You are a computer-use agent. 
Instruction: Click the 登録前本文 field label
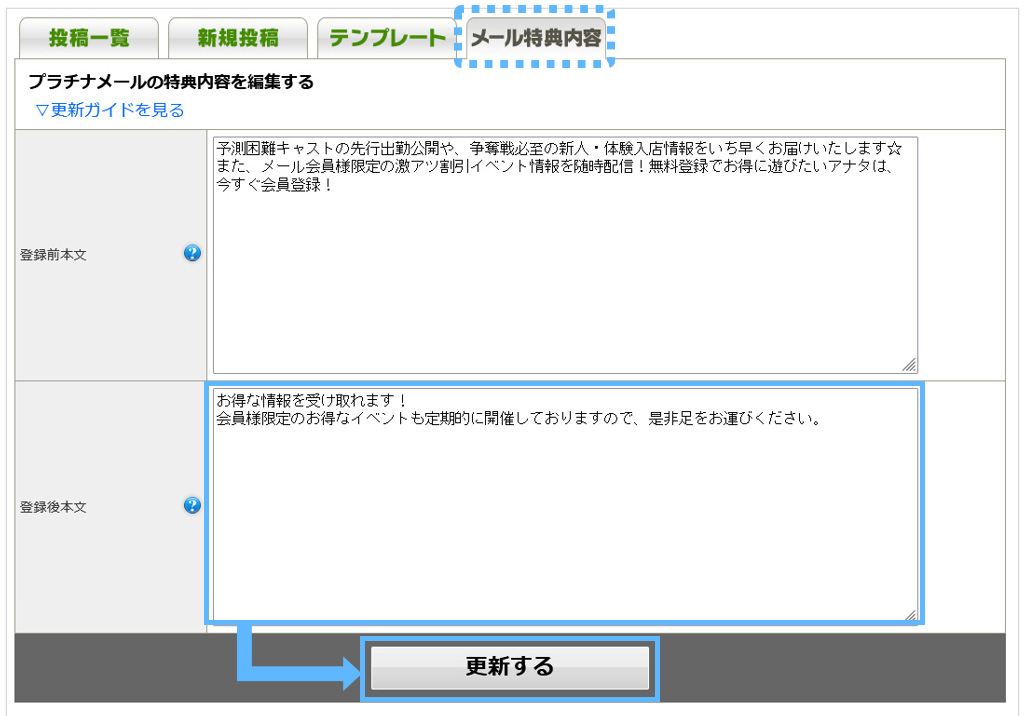(x=53, y=255)
